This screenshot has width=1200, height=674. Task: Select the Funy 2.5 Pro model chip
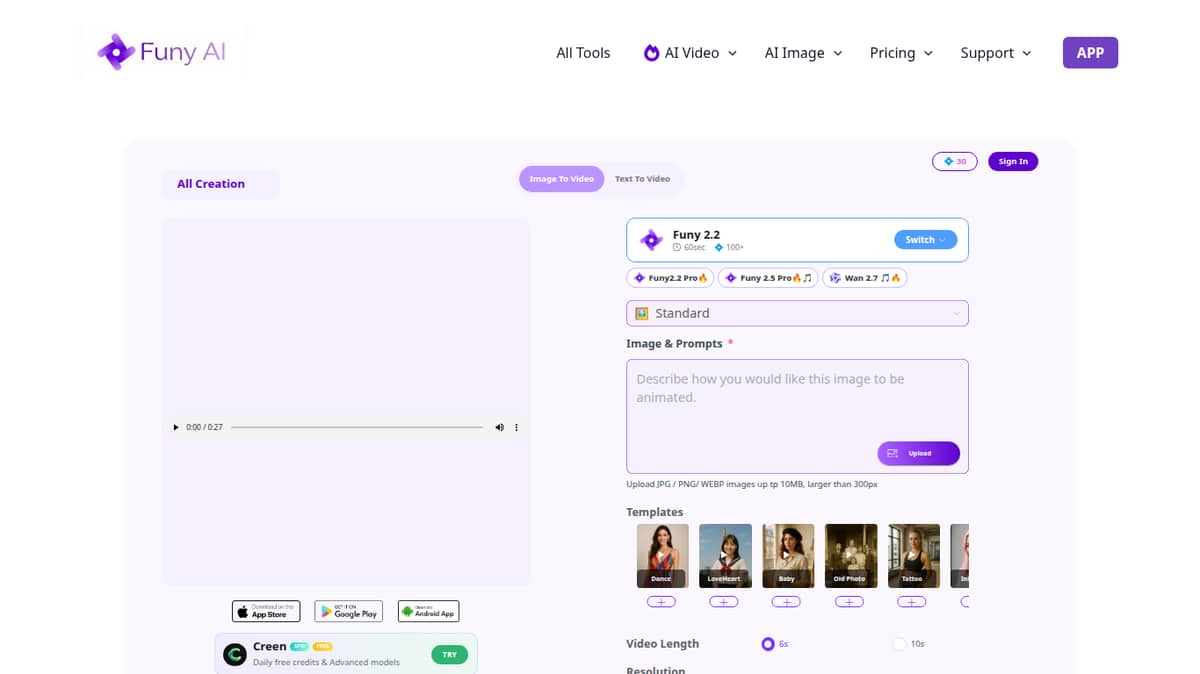(x=768, y=278)
